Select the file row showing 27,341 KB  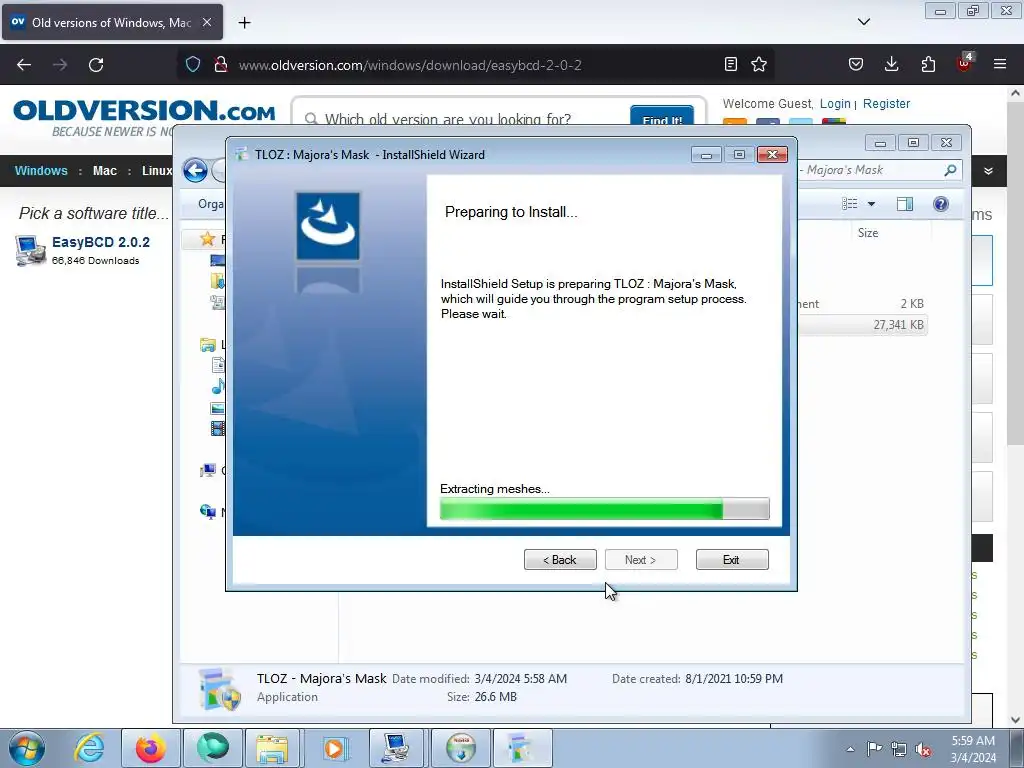862,325
